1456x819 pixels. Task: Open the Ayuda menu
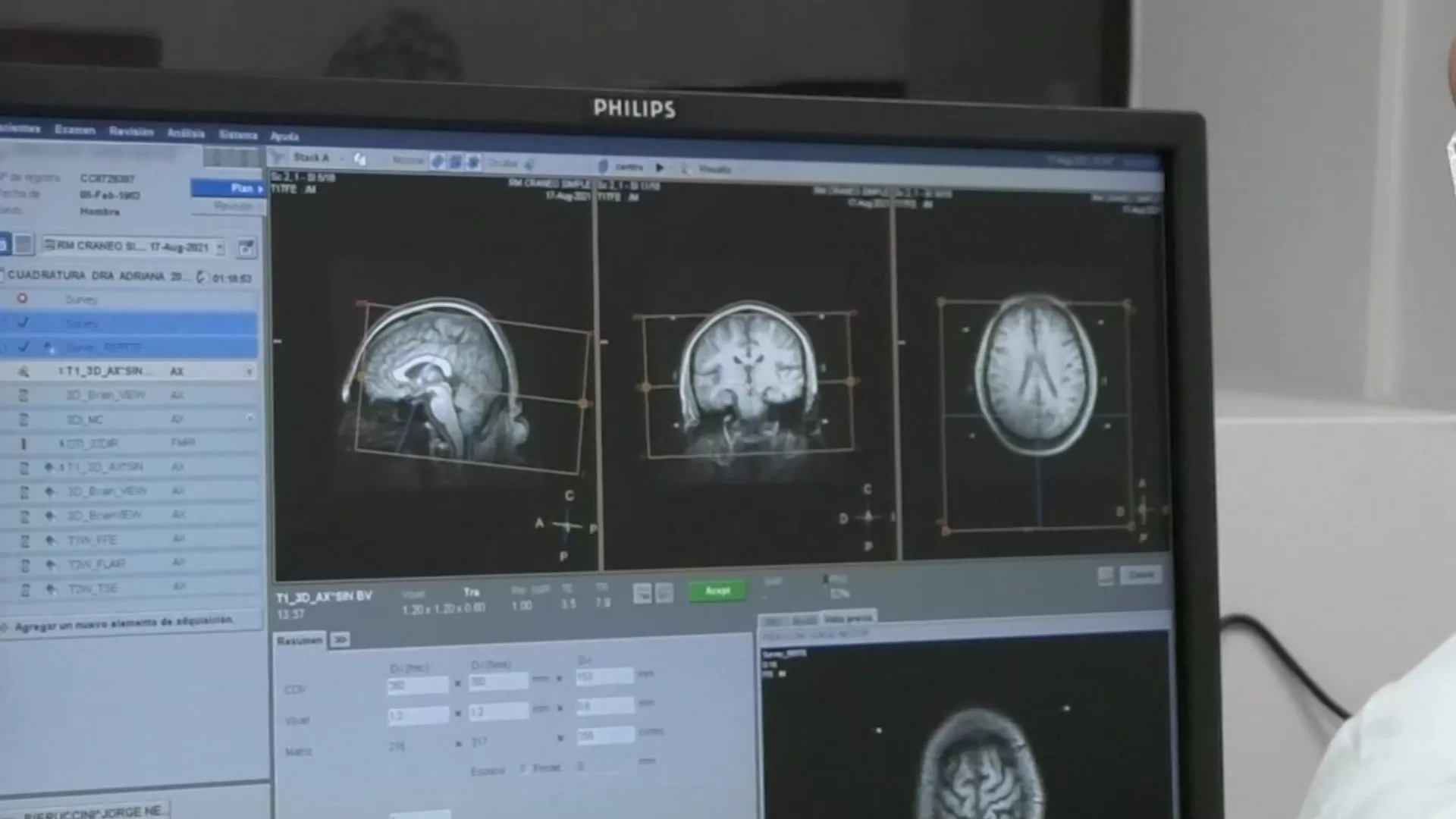(x=284, y=136)
